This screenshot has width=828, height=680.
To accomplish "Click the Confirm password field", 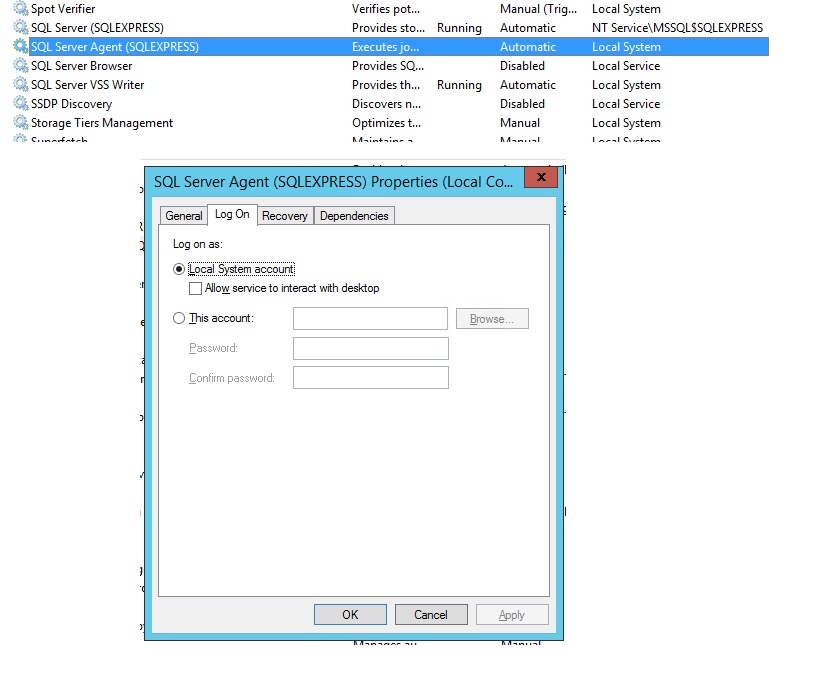I will [x=370, y=377].
